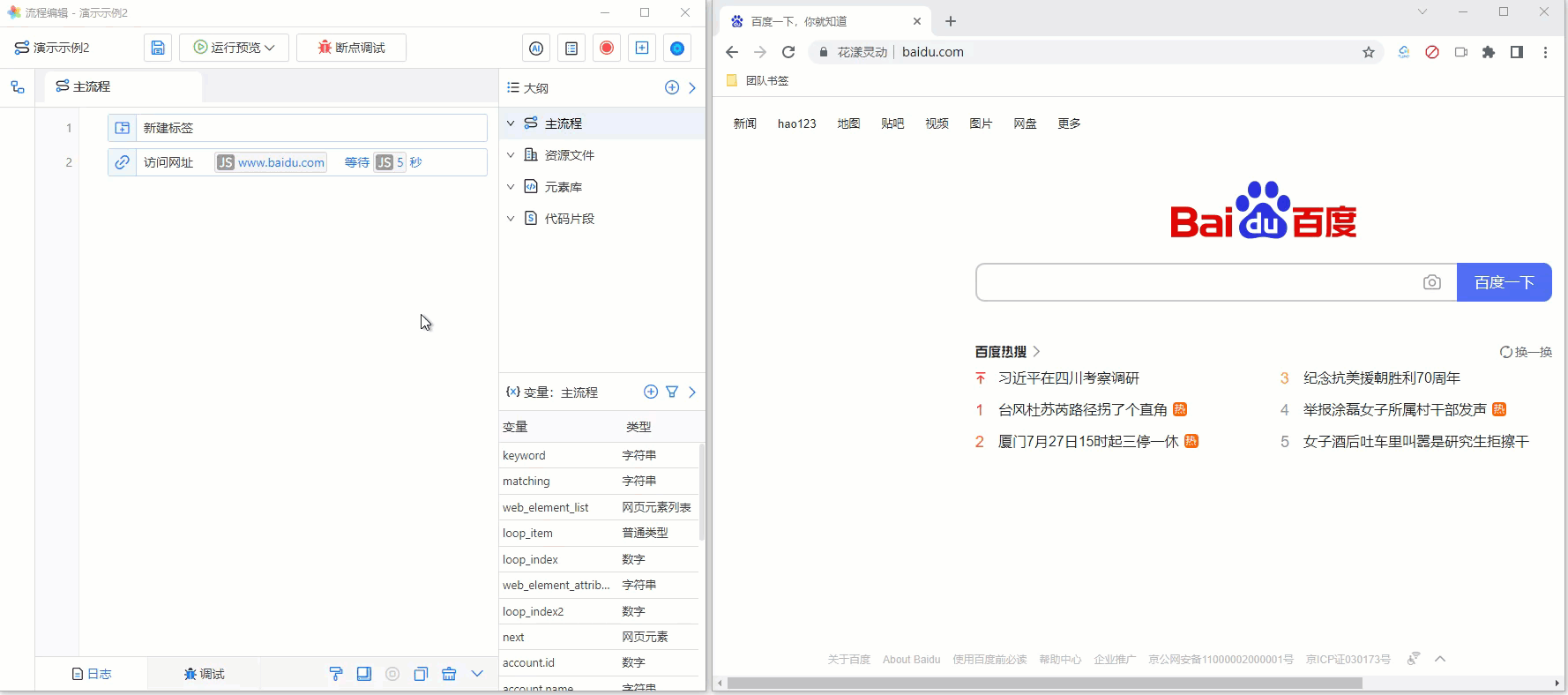Click the save icon in editor toolbar

coord(158,48)
